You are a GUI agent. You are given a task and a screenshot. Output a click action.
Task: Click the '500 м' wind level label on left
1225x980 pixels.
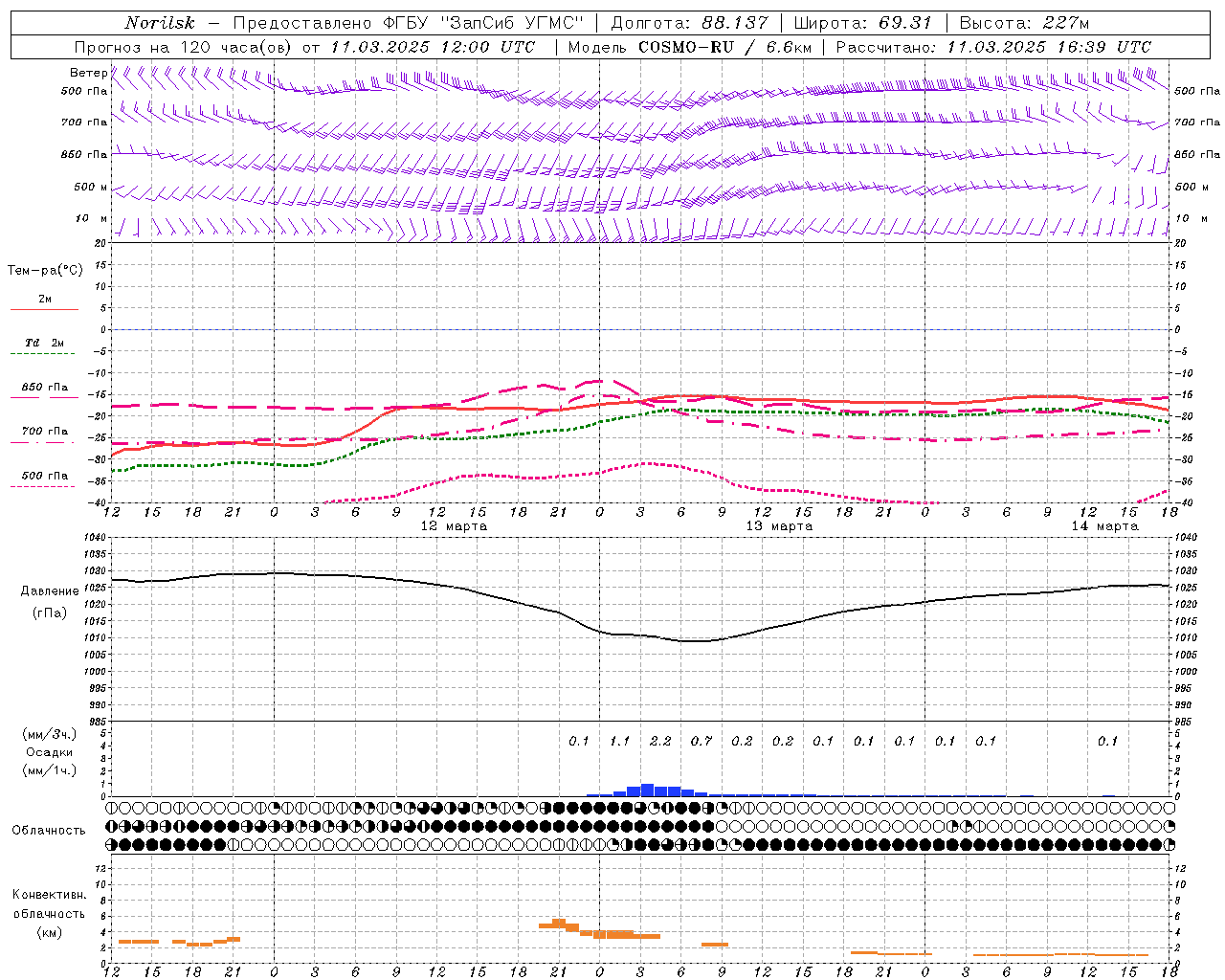point(91,187)
